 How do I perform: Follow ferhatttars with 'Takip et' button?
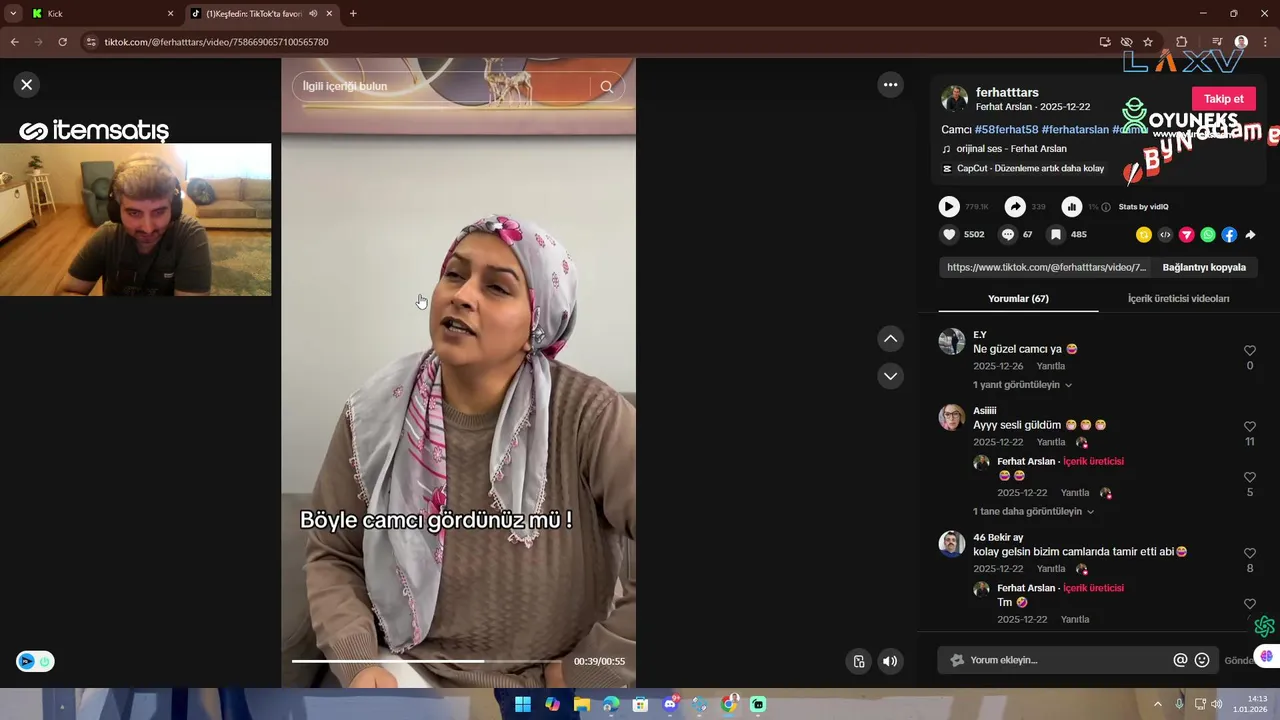[1223, 99]
